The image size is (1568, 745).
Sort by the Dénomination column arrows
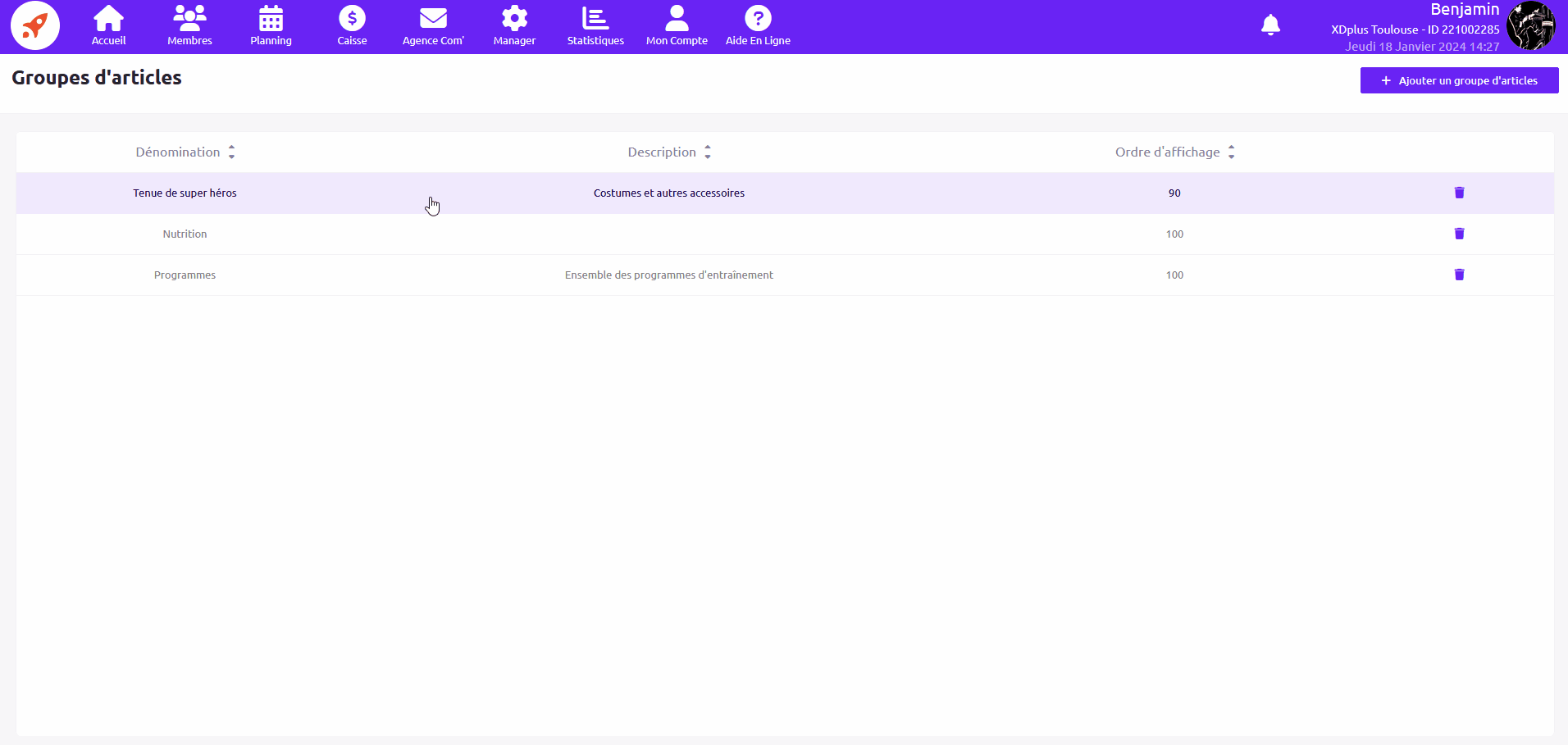coord(231,152)
